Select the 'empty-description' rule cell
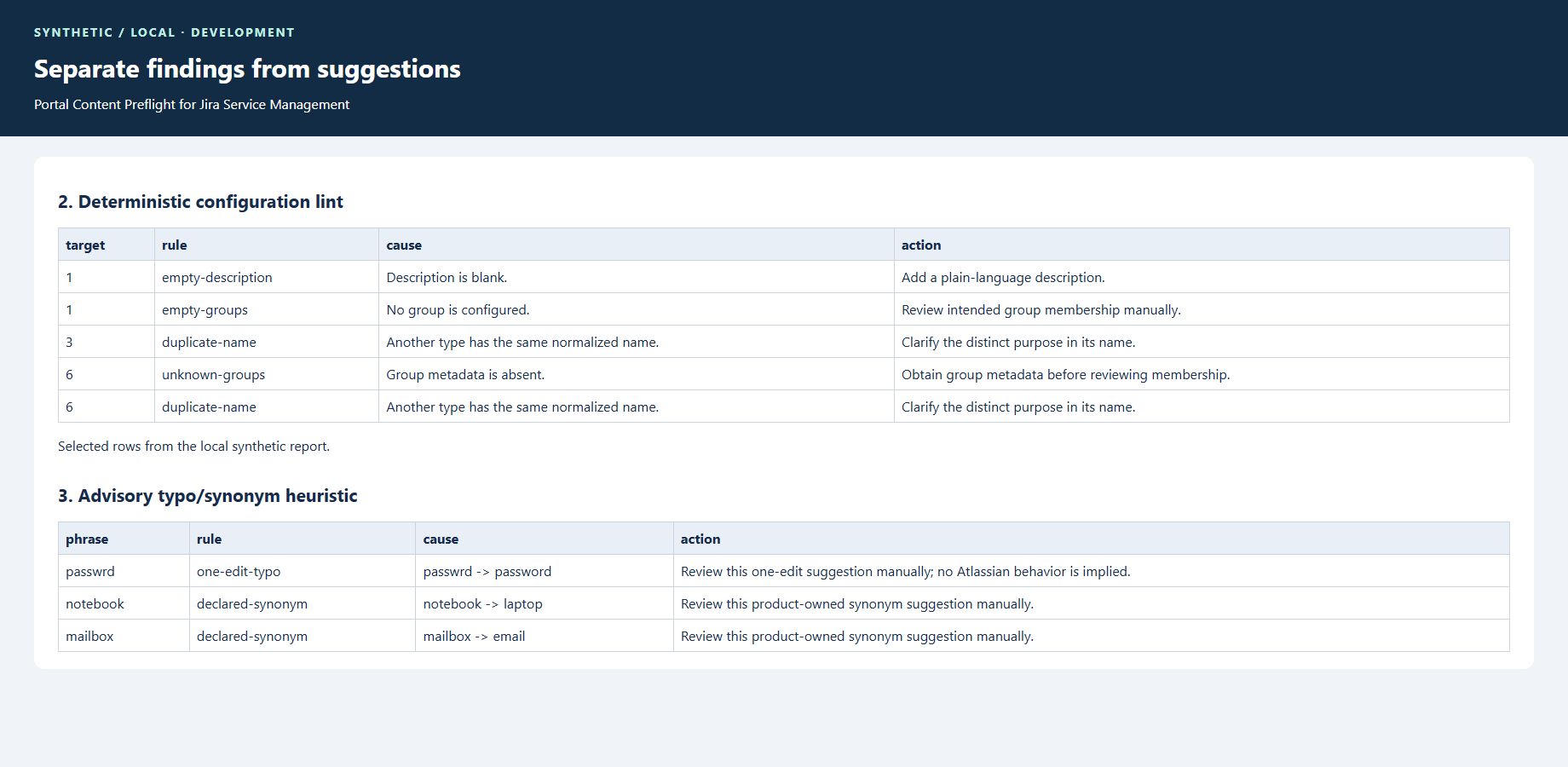1568x767 pixels. (x=267, y=277)
